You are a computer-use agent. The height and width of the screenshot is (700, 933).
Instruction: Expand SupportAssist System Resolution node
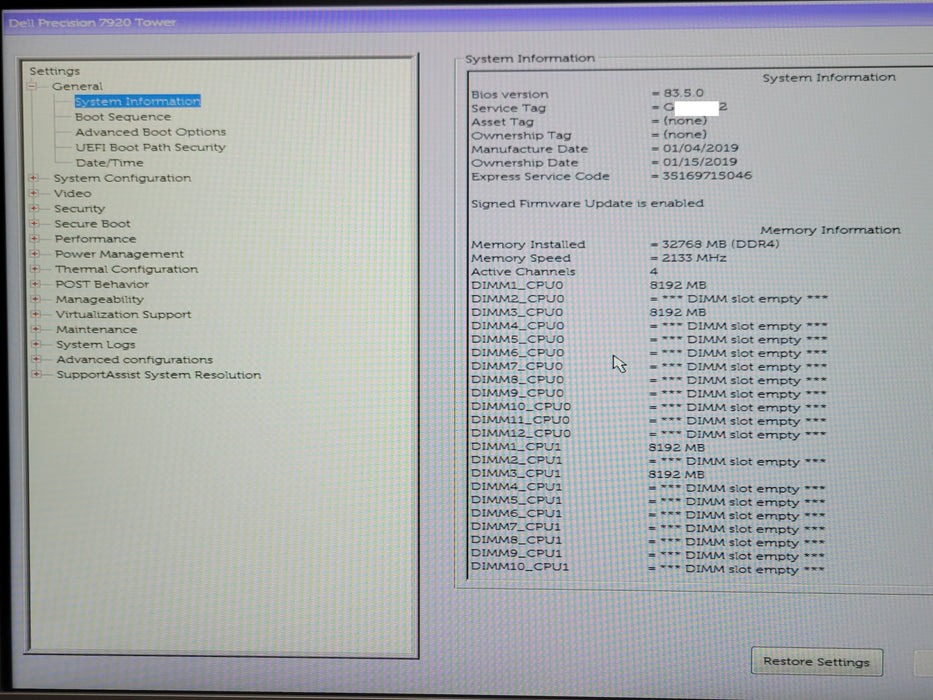(x=36, y=374)
